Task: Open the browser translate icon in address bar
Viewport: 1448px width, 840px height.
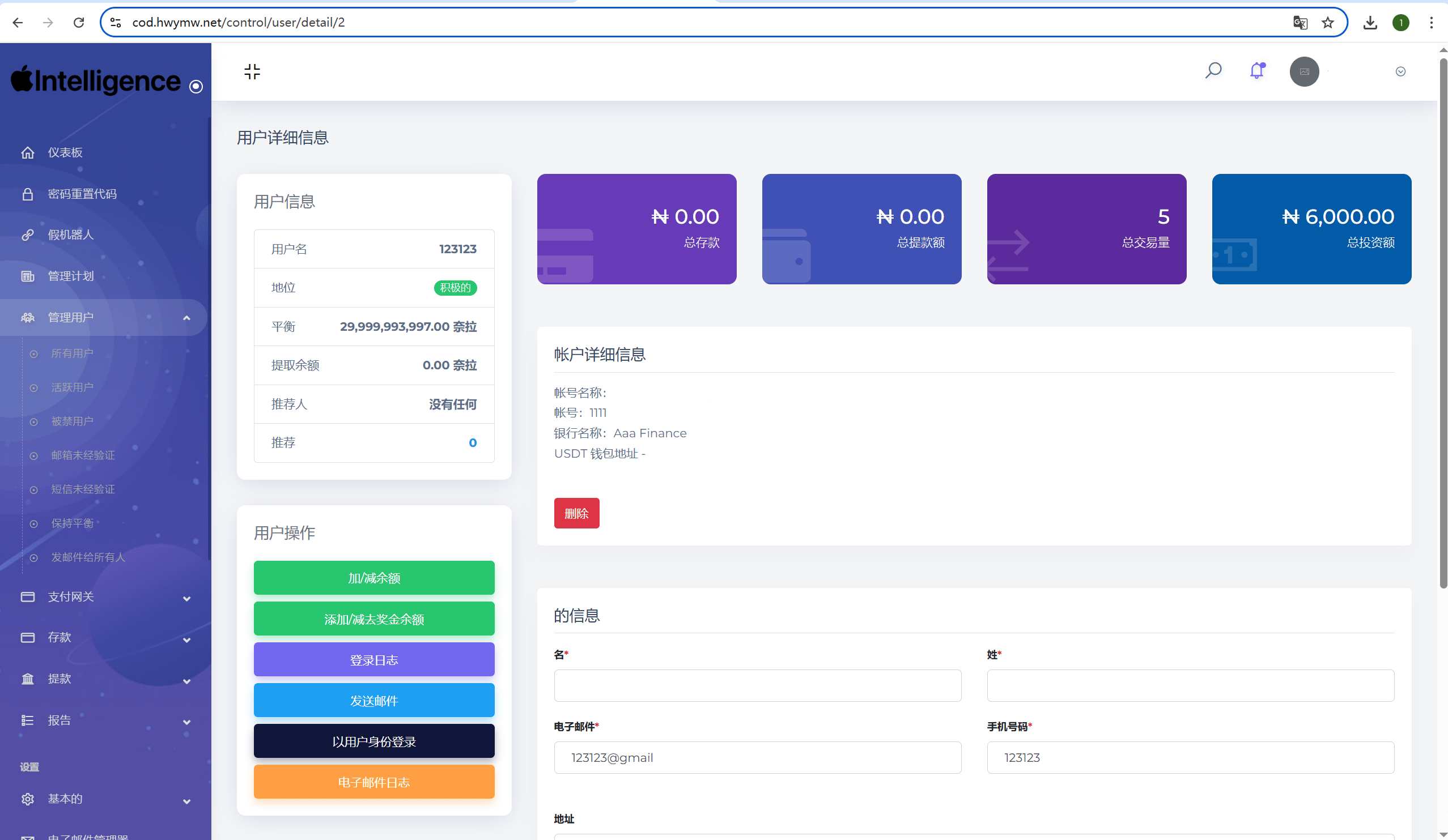Action: (1300, 23)
